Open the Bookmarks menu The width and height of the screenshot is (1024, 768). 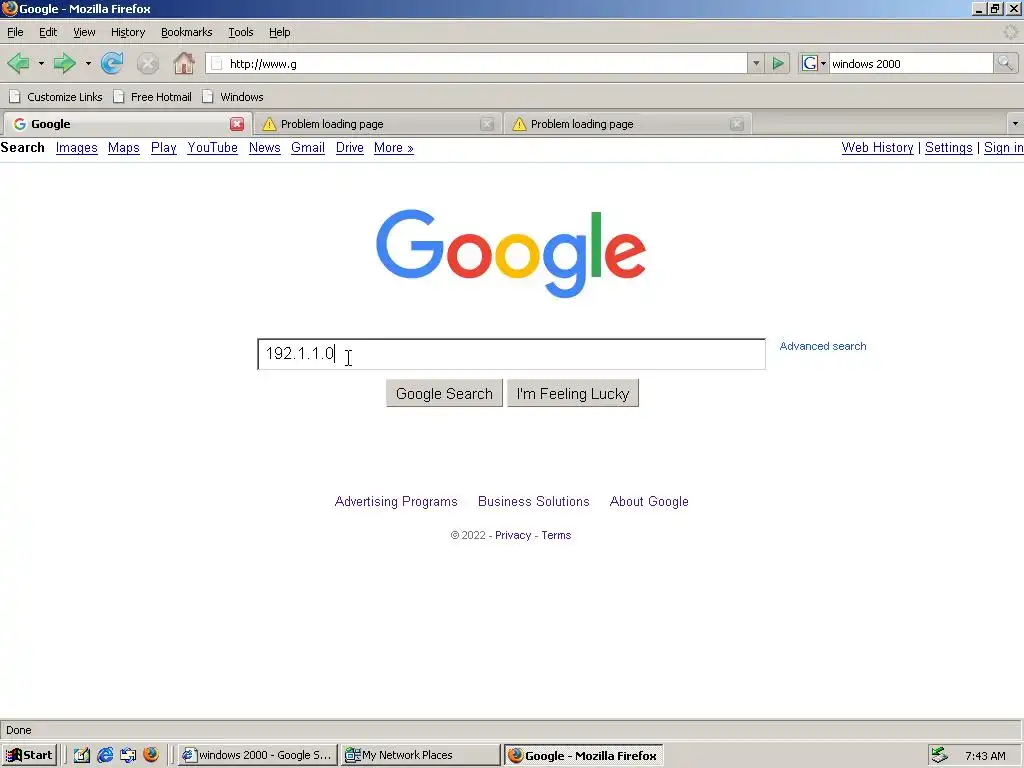(x=187, y=32)
